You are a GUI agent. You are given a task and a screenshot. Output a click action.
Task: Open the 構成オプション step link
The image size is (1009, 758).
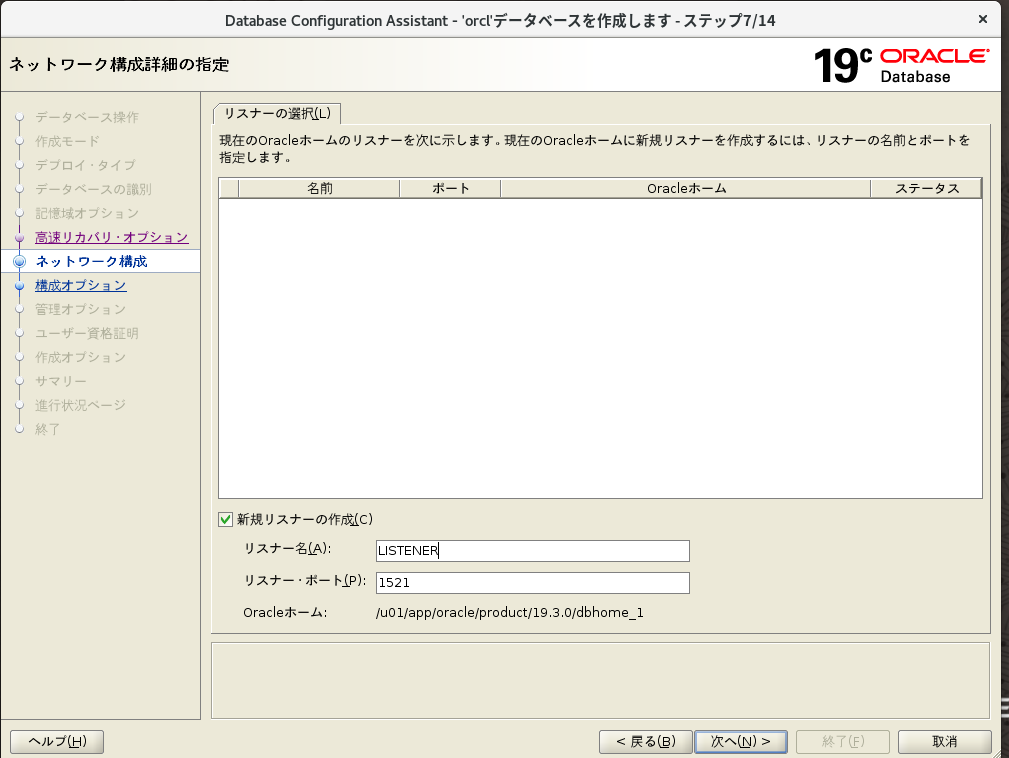(80, 285)
